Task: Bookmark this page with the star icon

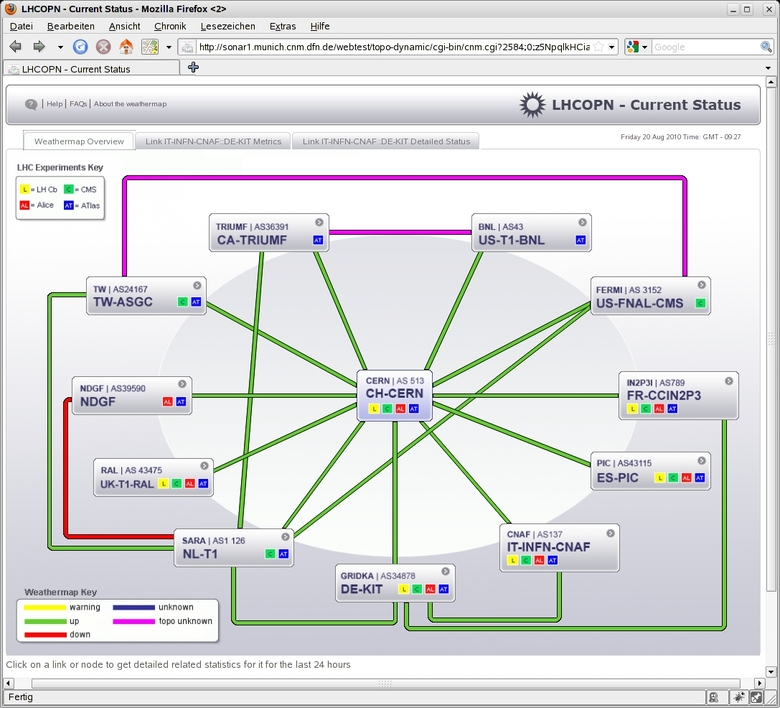Action: coord(599,47)
